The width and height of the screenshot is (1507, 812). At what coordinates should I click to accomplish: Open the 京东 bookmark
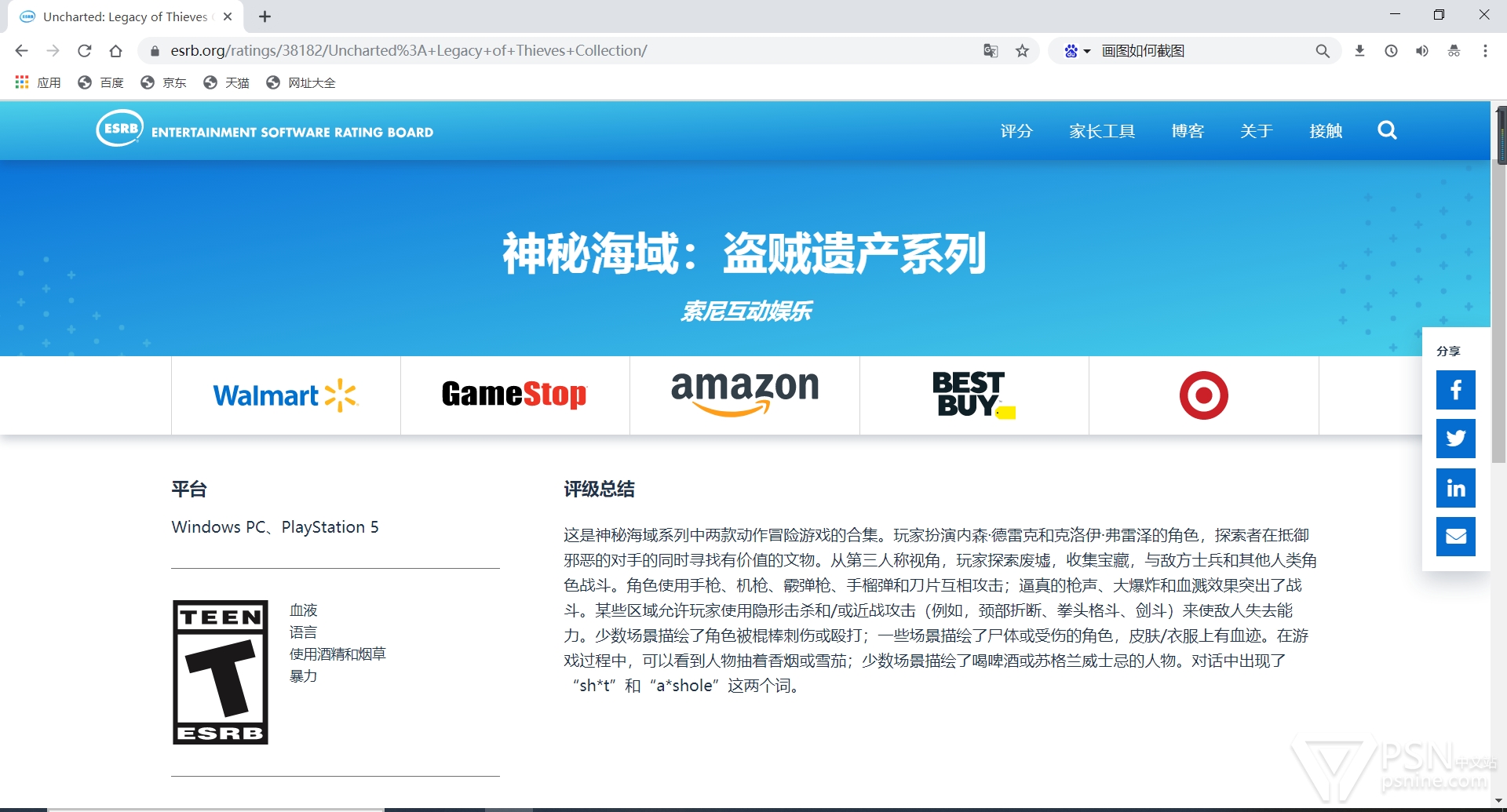(x=163, y=82)
